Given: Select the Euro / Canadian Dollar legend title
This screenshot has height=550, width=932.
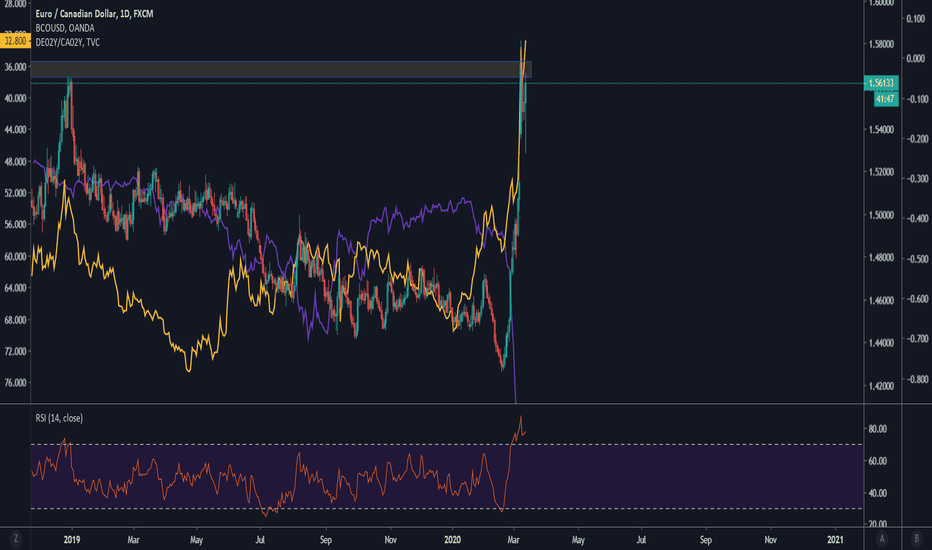Looking at the screenshot, I should click(94, 14).
